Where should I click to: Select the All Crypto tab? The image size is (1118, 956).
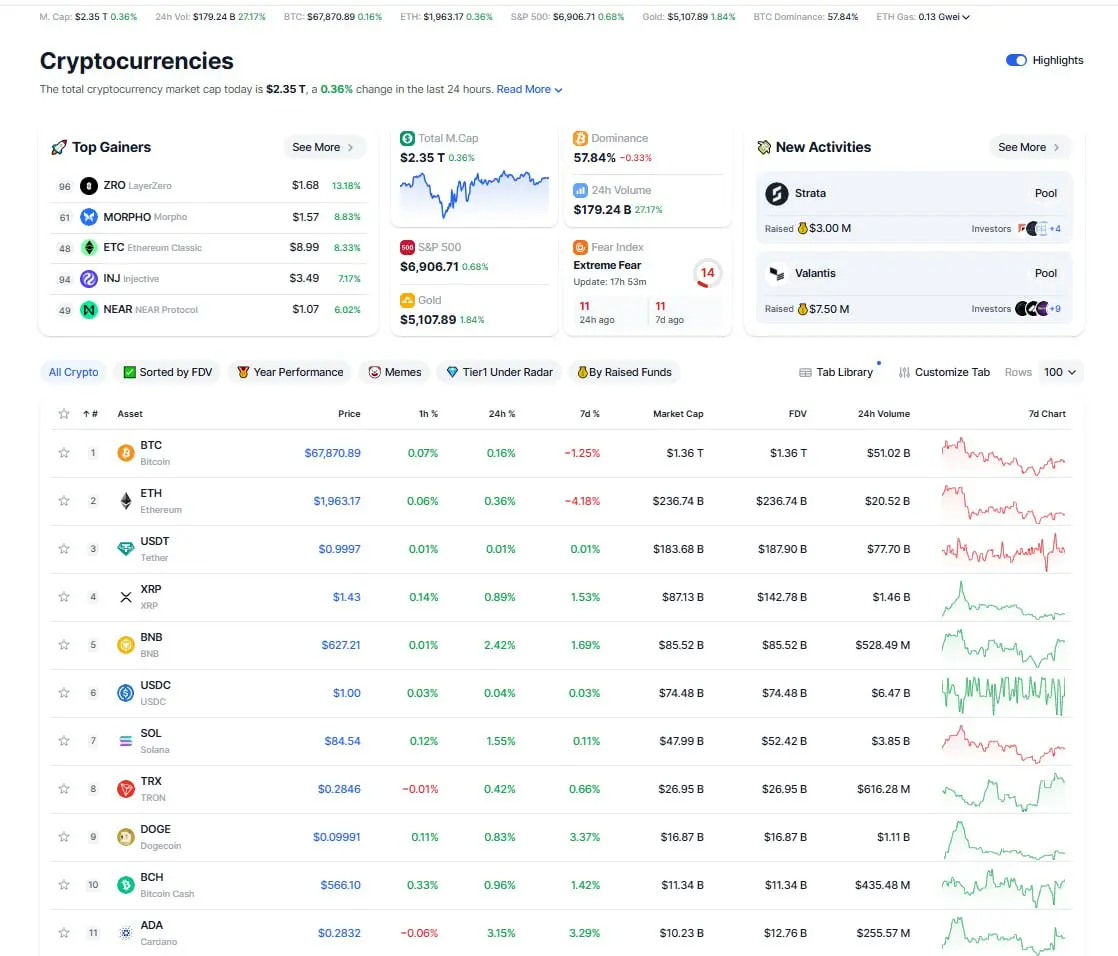pos(73,372)
